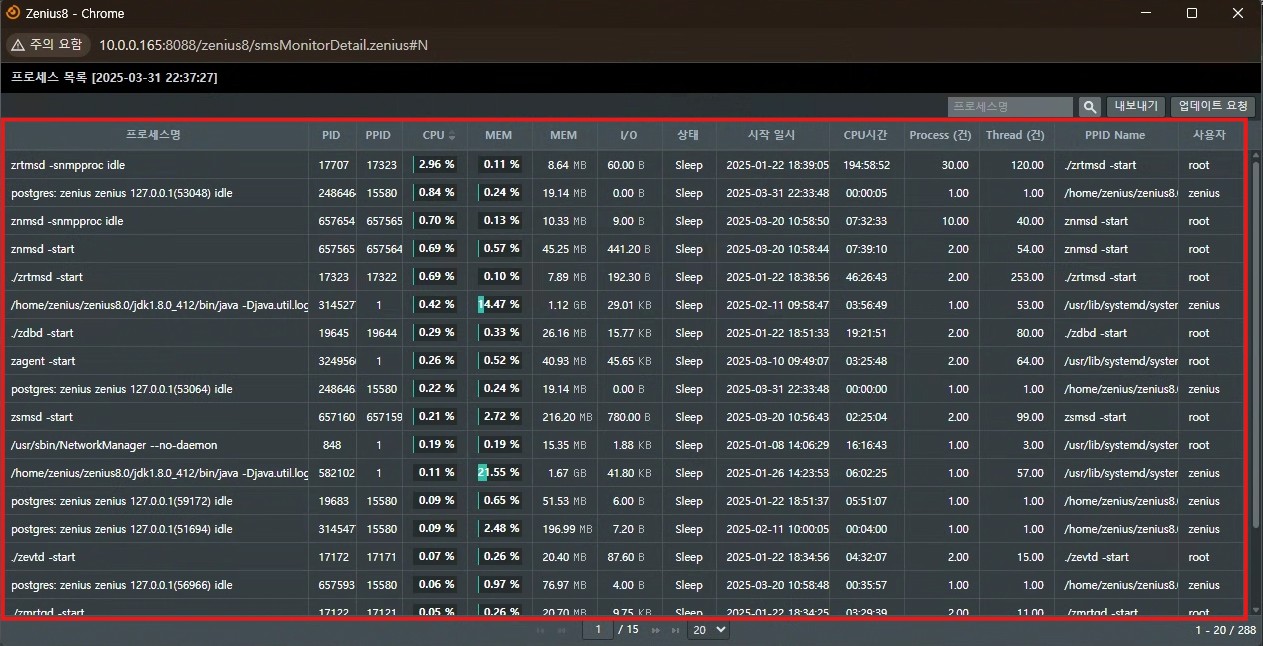Screen dimensions: 1263x646
Task: Sort by PPID column header
Action: 378,135
